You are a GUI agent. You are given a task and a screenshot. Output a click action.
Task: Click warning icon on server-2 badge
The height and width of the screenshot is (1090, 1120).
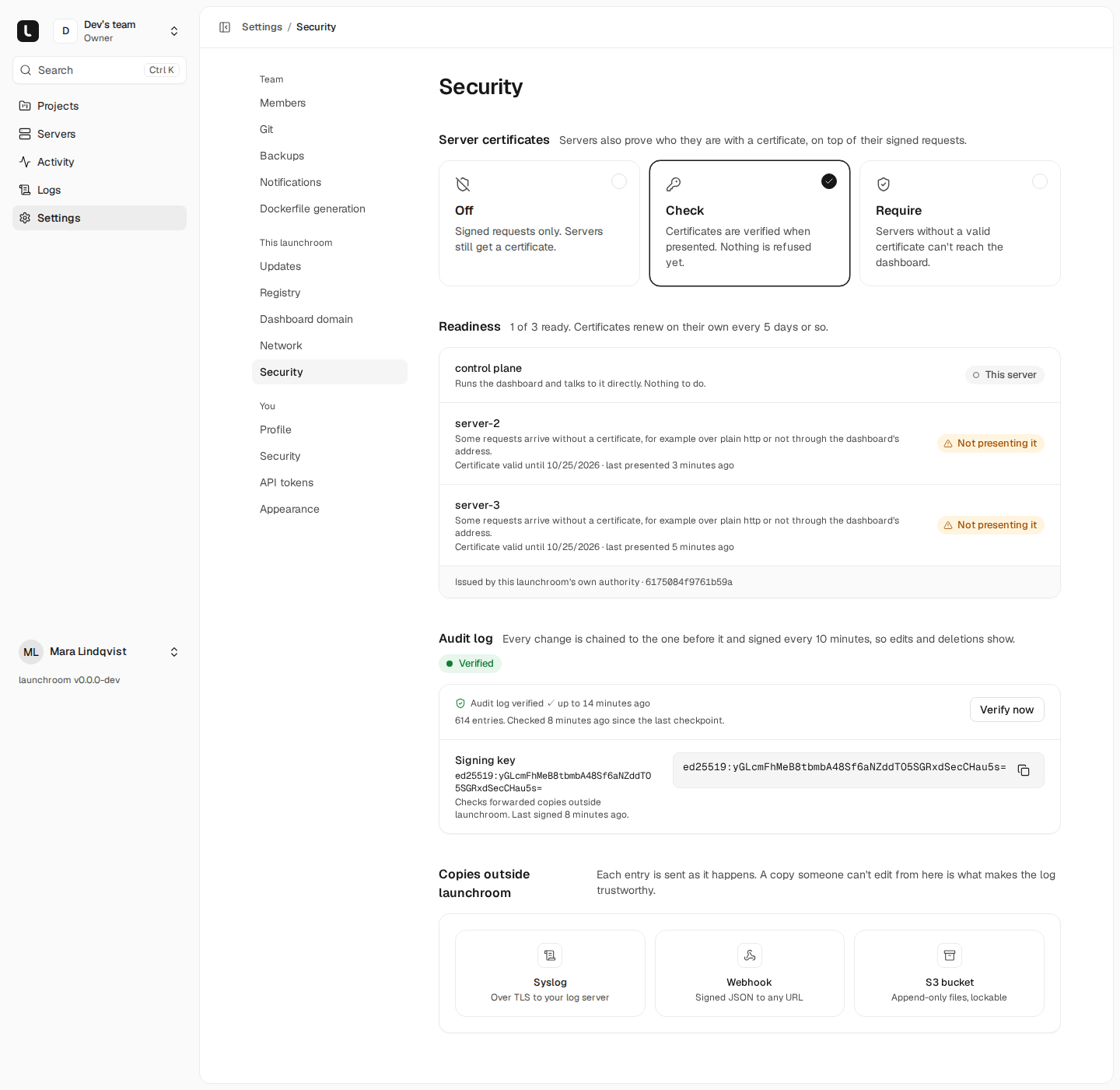point(948,443)
